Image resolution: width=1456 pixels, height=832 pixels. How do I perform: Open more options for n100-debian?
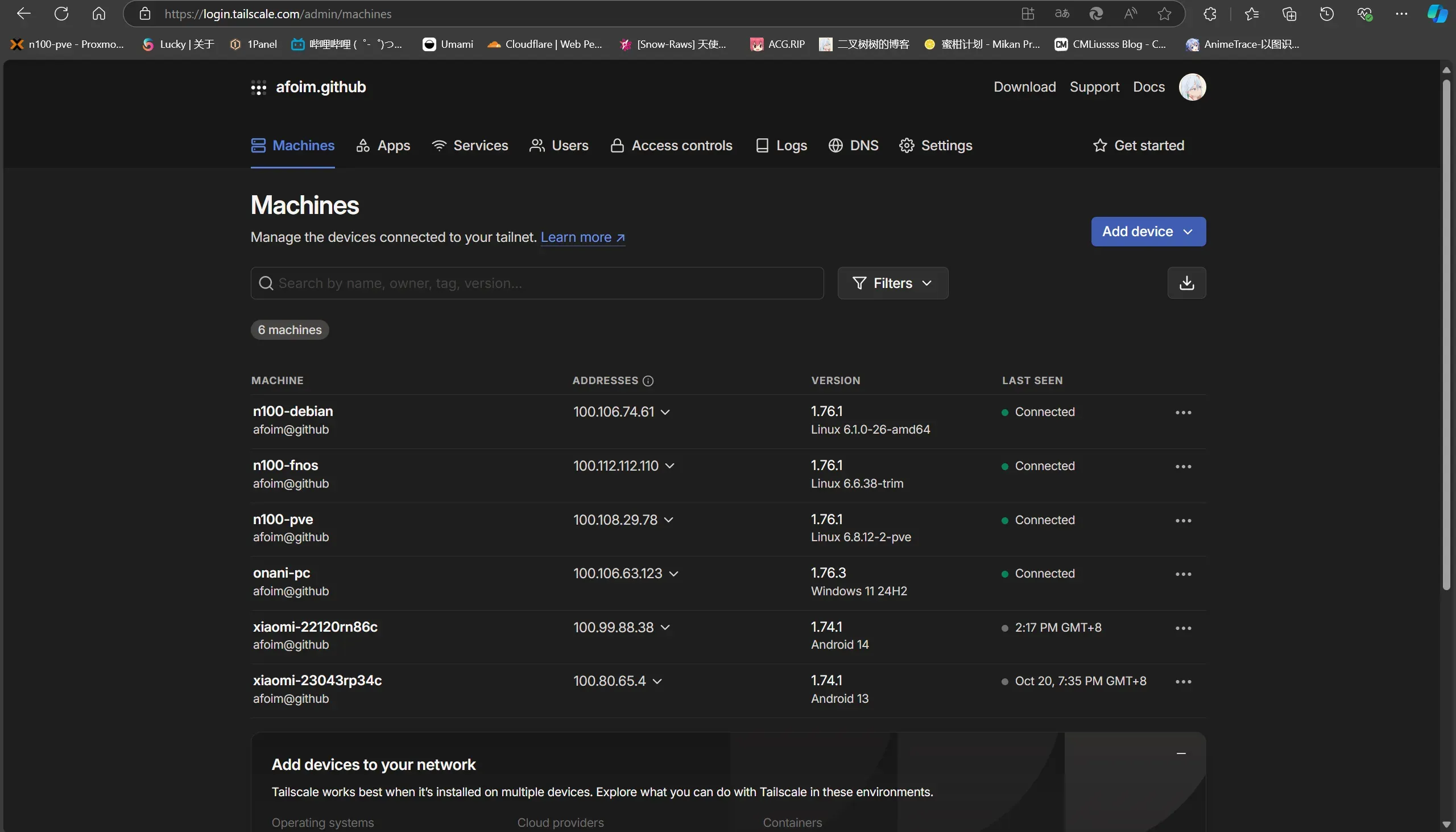tap(1182, 413)
